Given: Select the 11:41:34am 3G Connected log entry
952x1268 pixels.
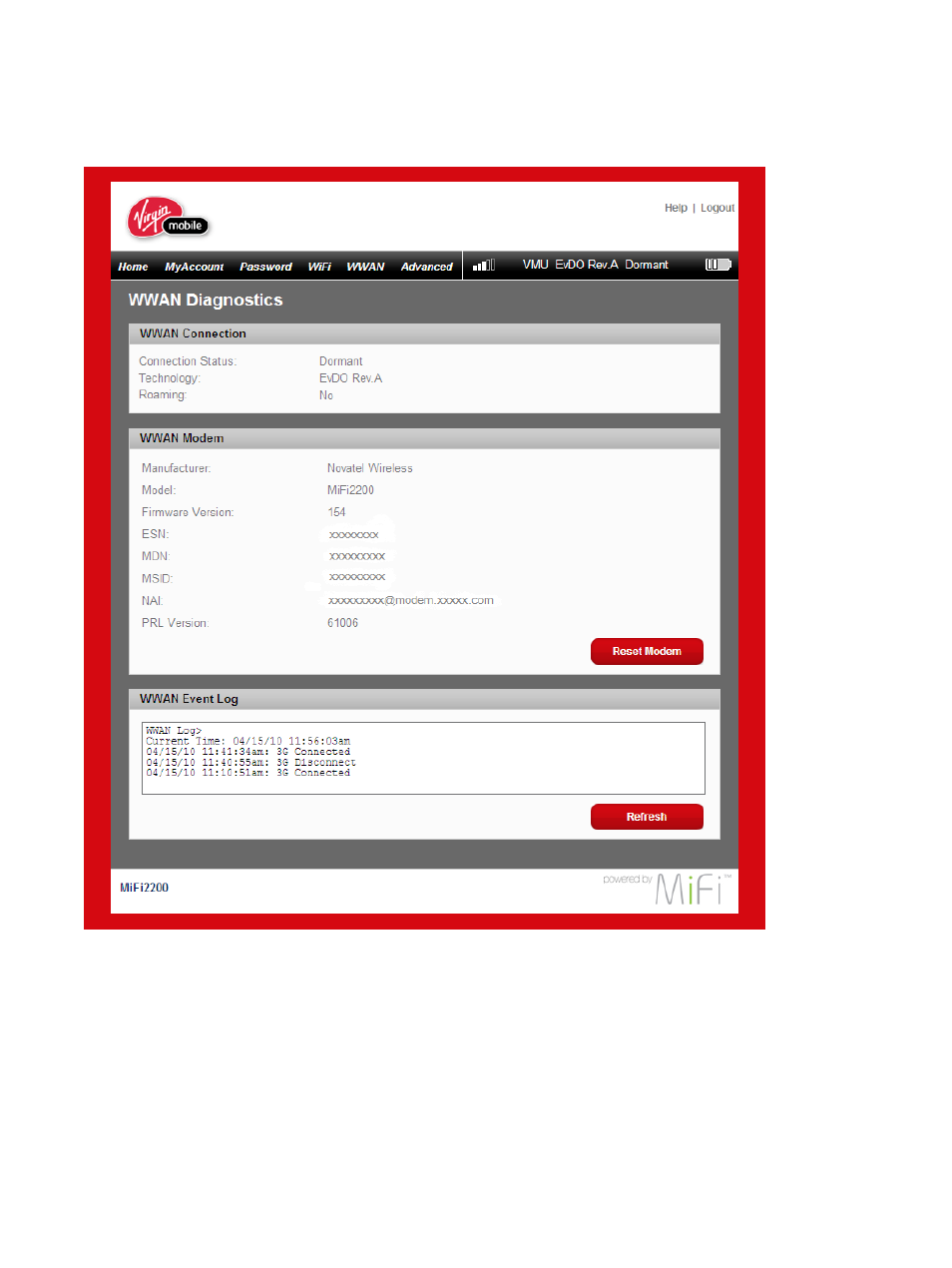Looking at the screenshot, I should click(248, 752).
